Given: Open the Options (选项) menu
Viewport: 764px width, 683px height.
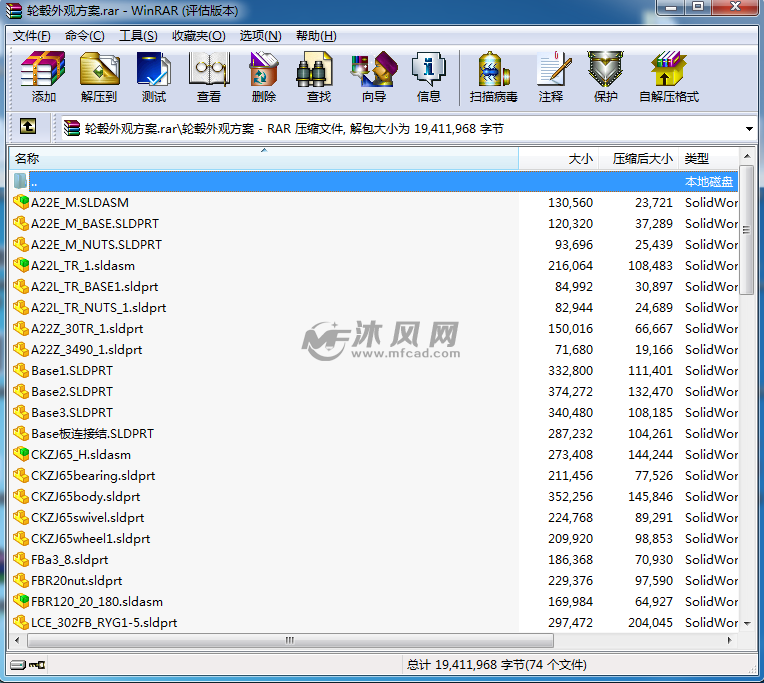Looking at the screenshot, I should [x=260, y=36].
